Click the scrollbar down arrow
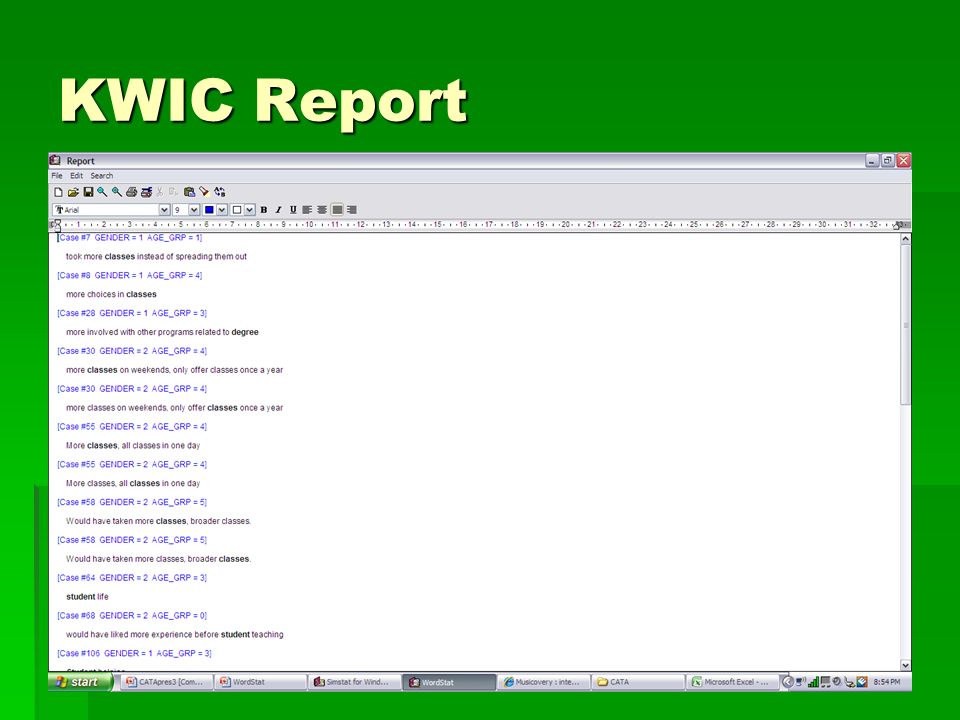 tap(905, 665)
